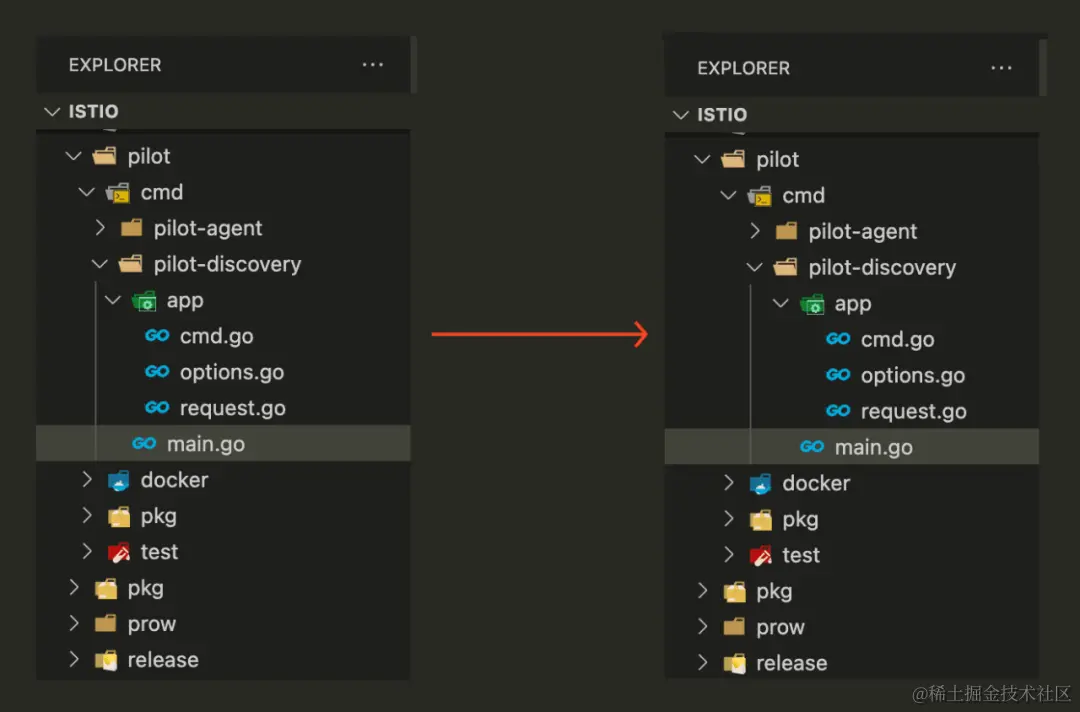Open cmd.go in the left Explorer tree
This screenshot has width=1080, height=712.
pyautogui.click(x=217, y=336)
